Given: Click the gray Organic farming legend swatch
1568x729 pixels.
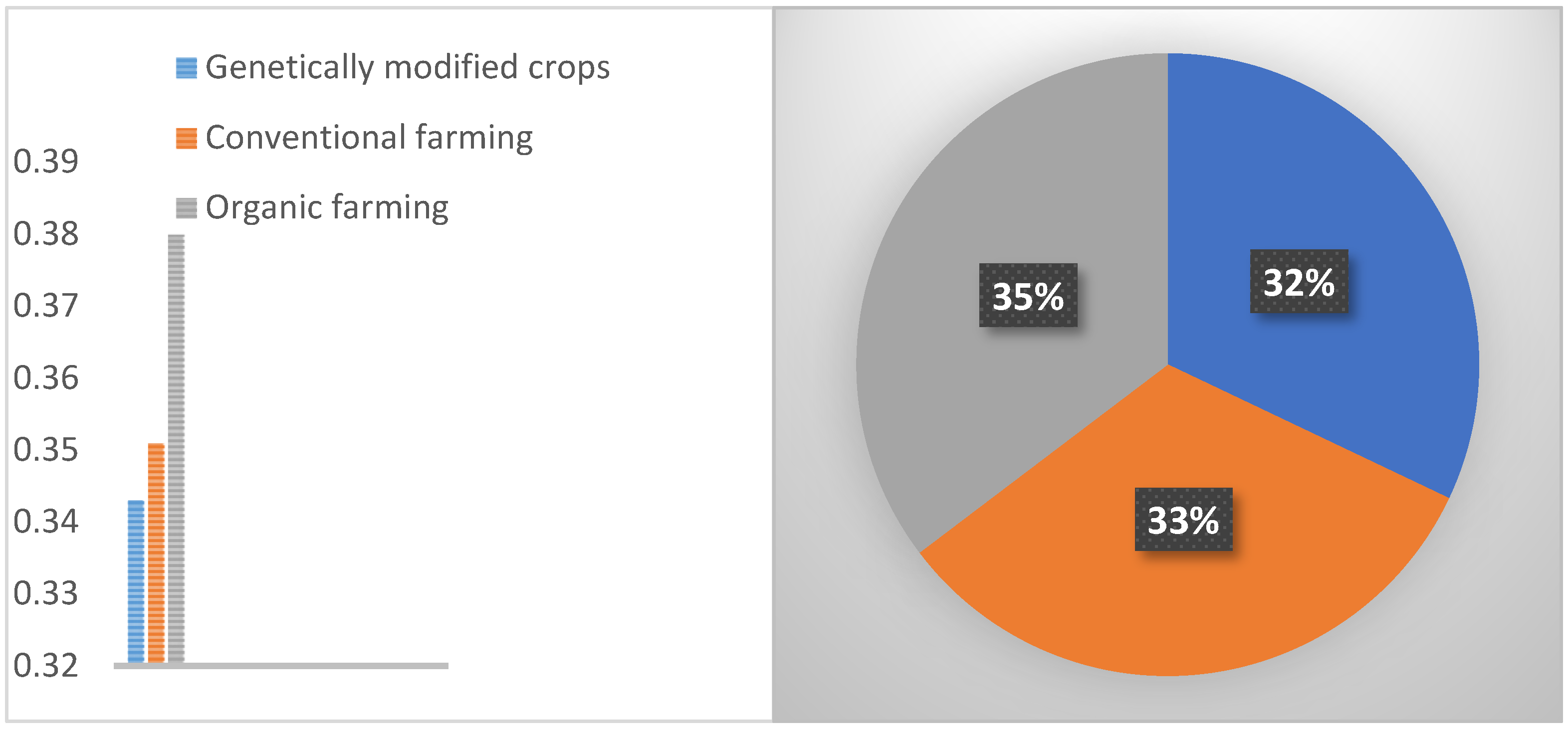Looking at the screenshot, I should [186, 208].
